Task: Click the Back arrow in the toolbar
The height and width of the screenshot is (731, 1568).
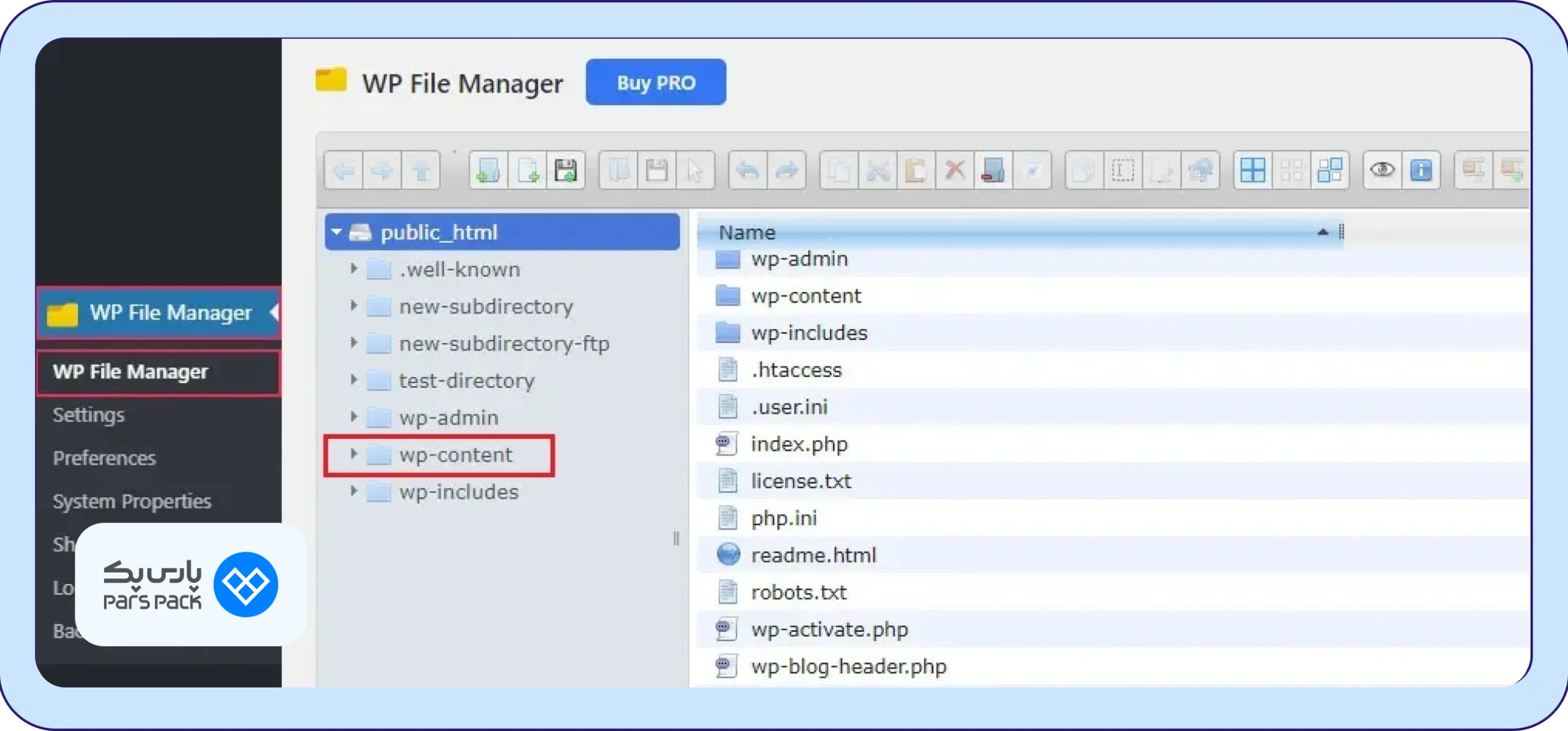Action: coord(344,170)
